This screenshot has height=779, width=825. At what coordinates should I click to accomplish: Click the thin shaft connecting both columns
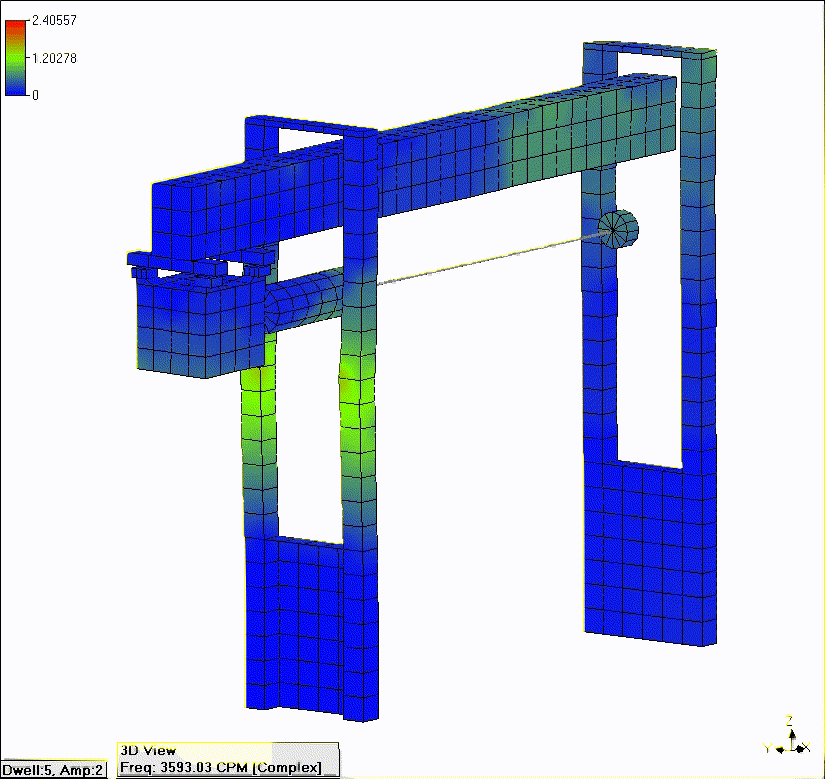[x=480, y=261]
